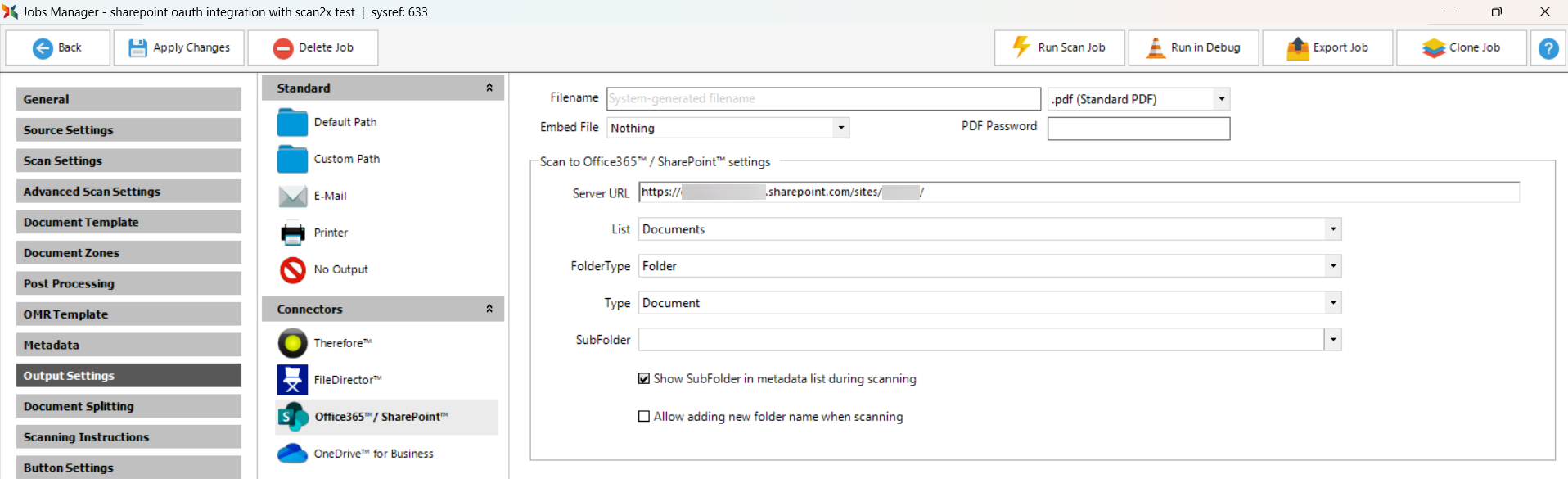Select the Printer output icon
This screenshot has height=479, width=1568.
tap(292, 233)
